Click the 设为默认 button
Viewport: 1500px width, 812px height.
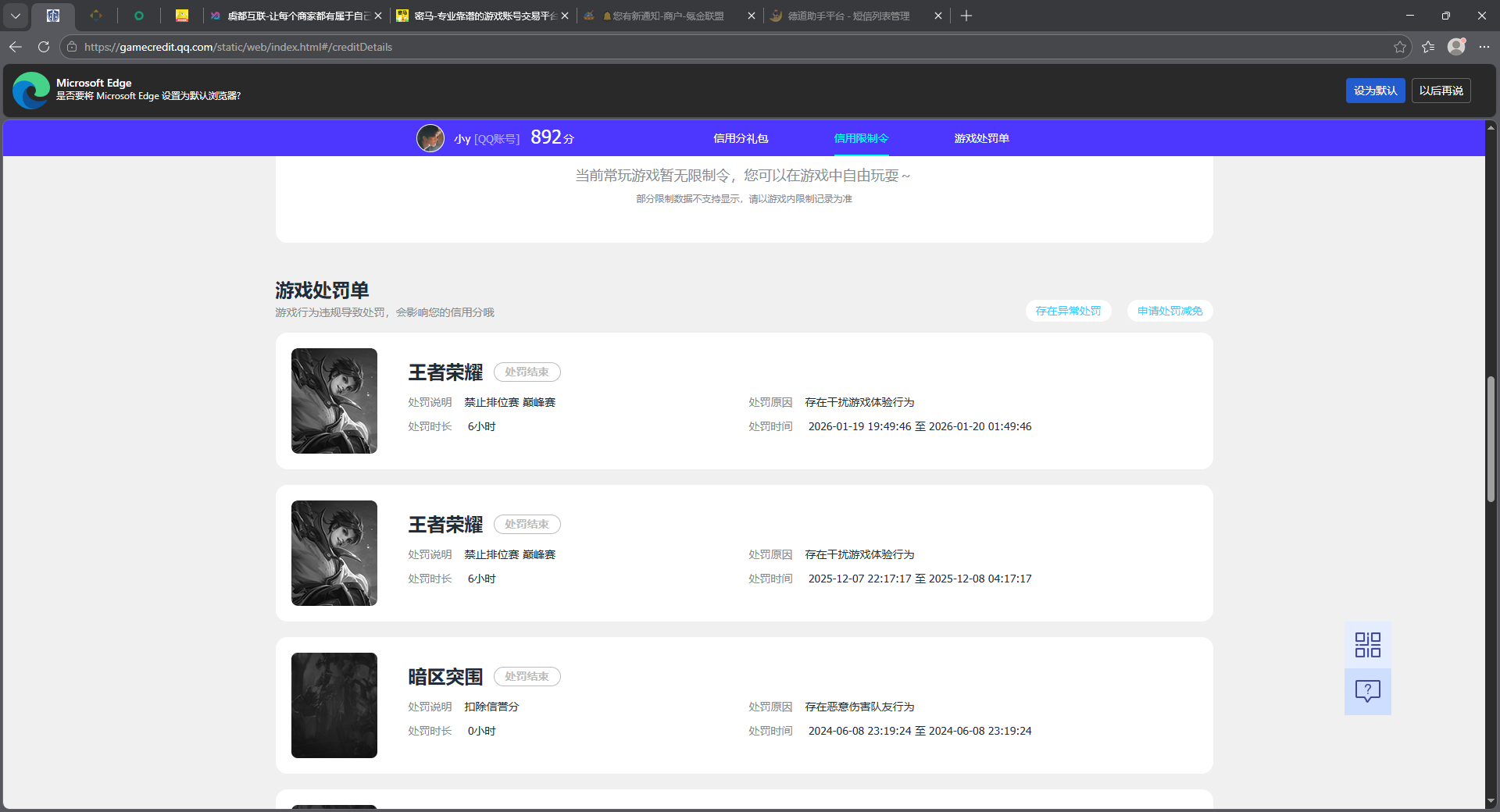[x=1374, y=91]
